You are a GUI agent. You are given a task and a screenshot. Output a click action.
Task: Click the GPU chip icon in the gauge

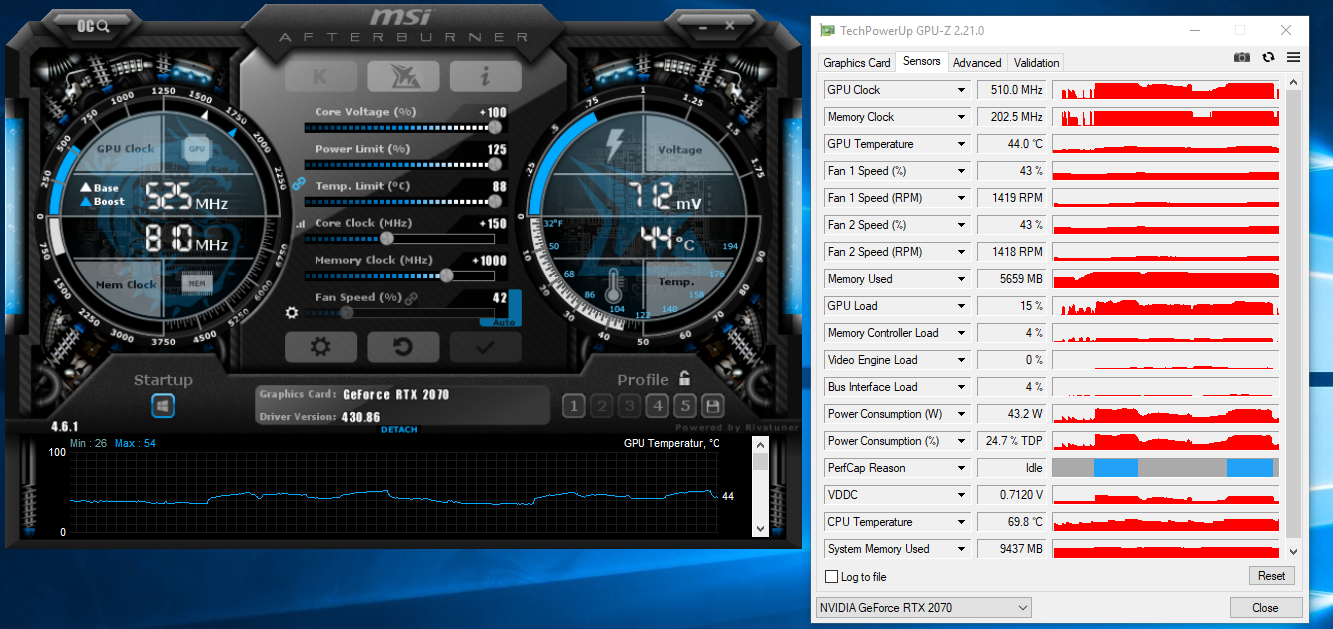click(x=197, y=149)
